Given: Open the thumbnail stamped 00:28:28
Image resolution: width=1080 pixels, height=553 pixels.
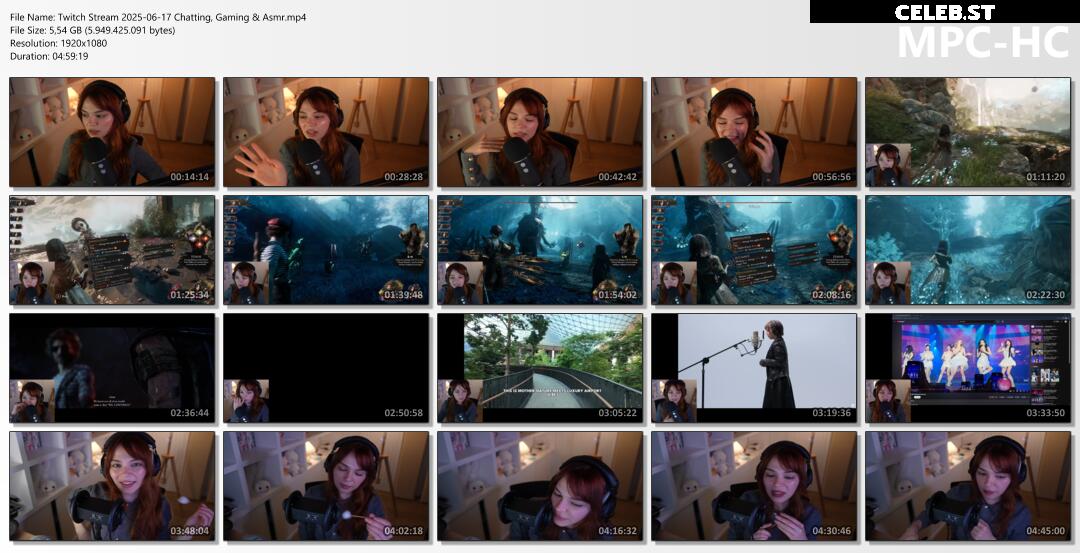Looking at the screenshot, I should pos(326,132).
